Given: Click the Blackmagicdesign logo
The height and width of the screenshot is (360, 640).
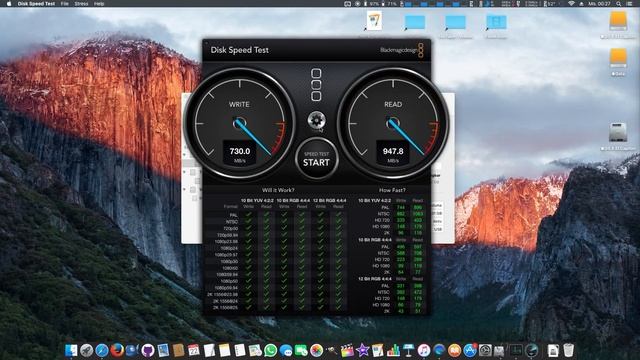Looking at the screenshot, I should click(x=402, y=50).
